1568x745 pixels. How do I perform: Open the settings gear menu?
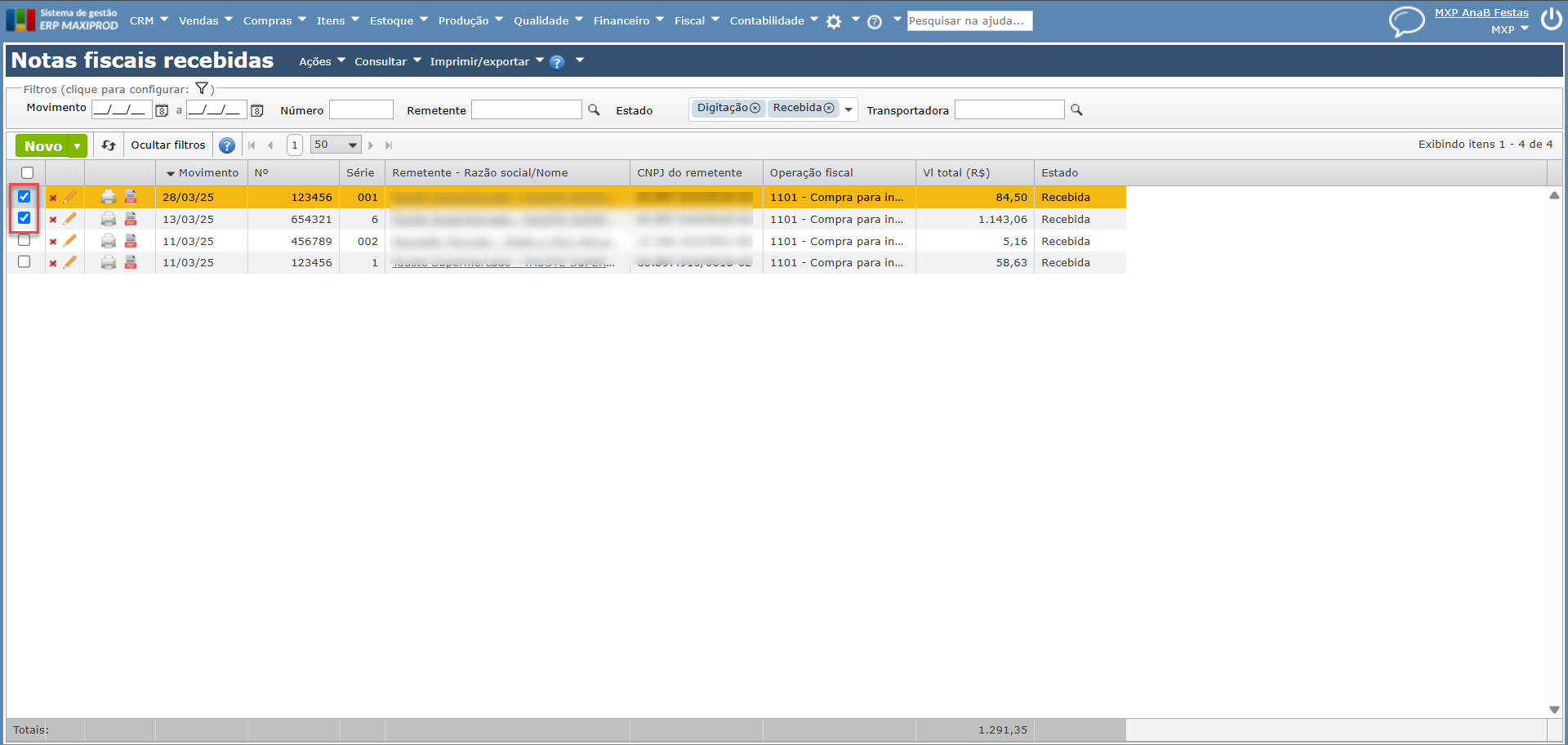point(834,22)
